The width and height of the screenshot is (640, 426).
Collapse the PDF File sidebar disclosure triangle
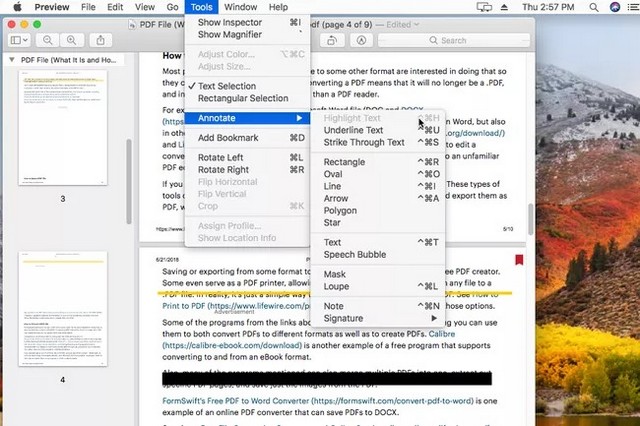pos(12,60)
